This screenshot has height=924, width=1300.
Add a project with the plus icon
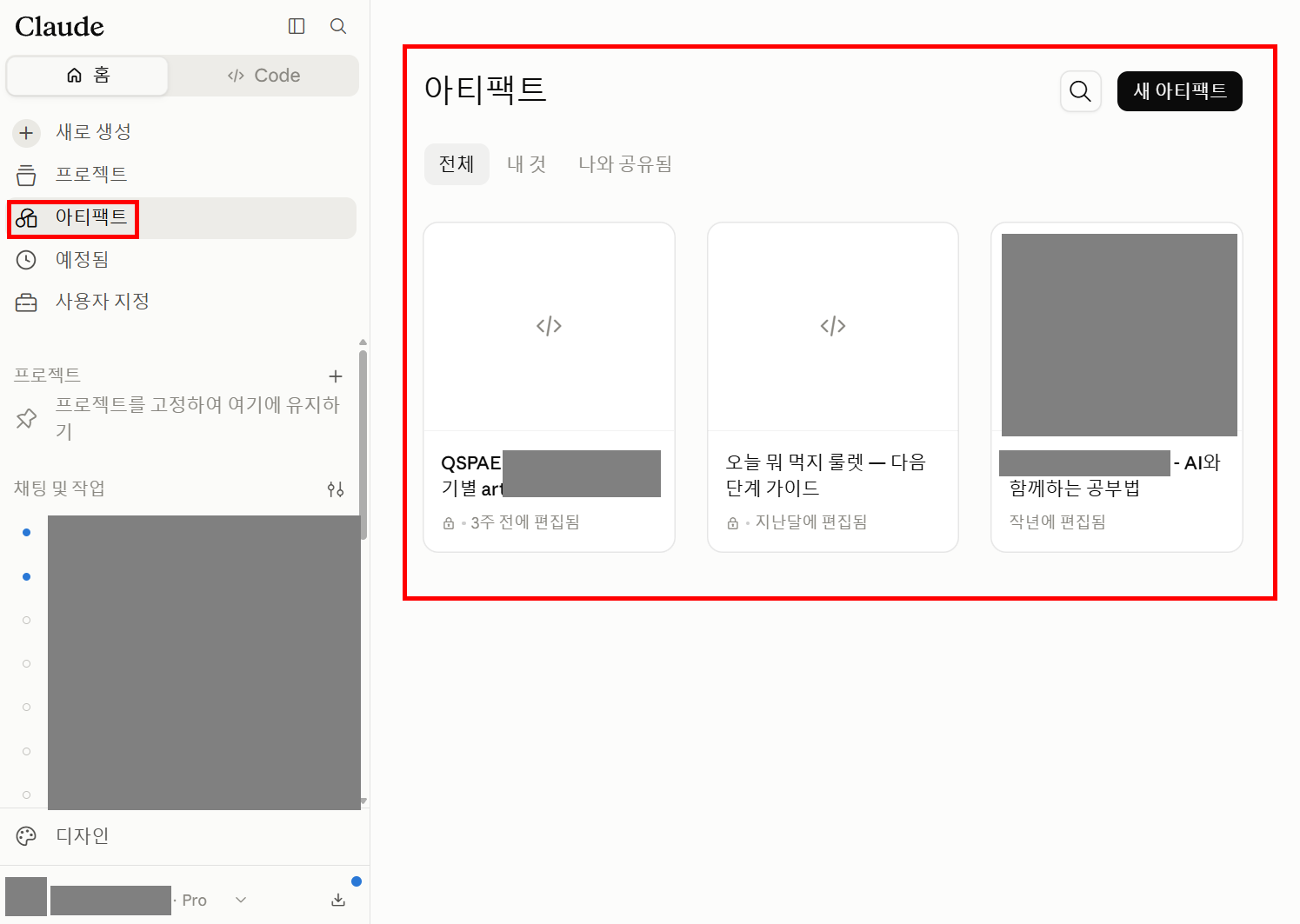click(336, 376)
